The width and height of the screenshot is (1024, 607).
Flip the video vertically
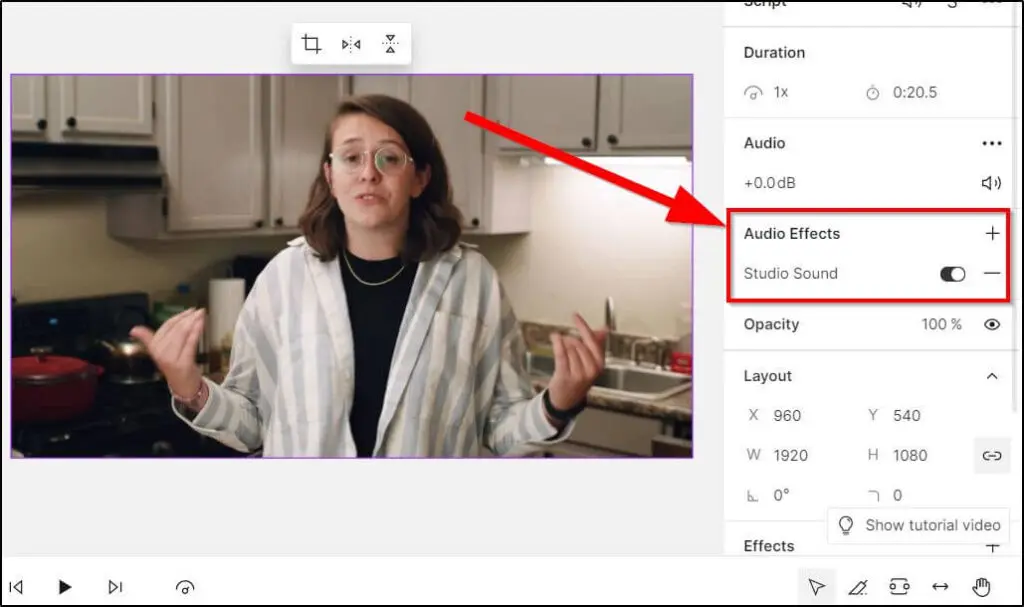[x=390, y=43]
